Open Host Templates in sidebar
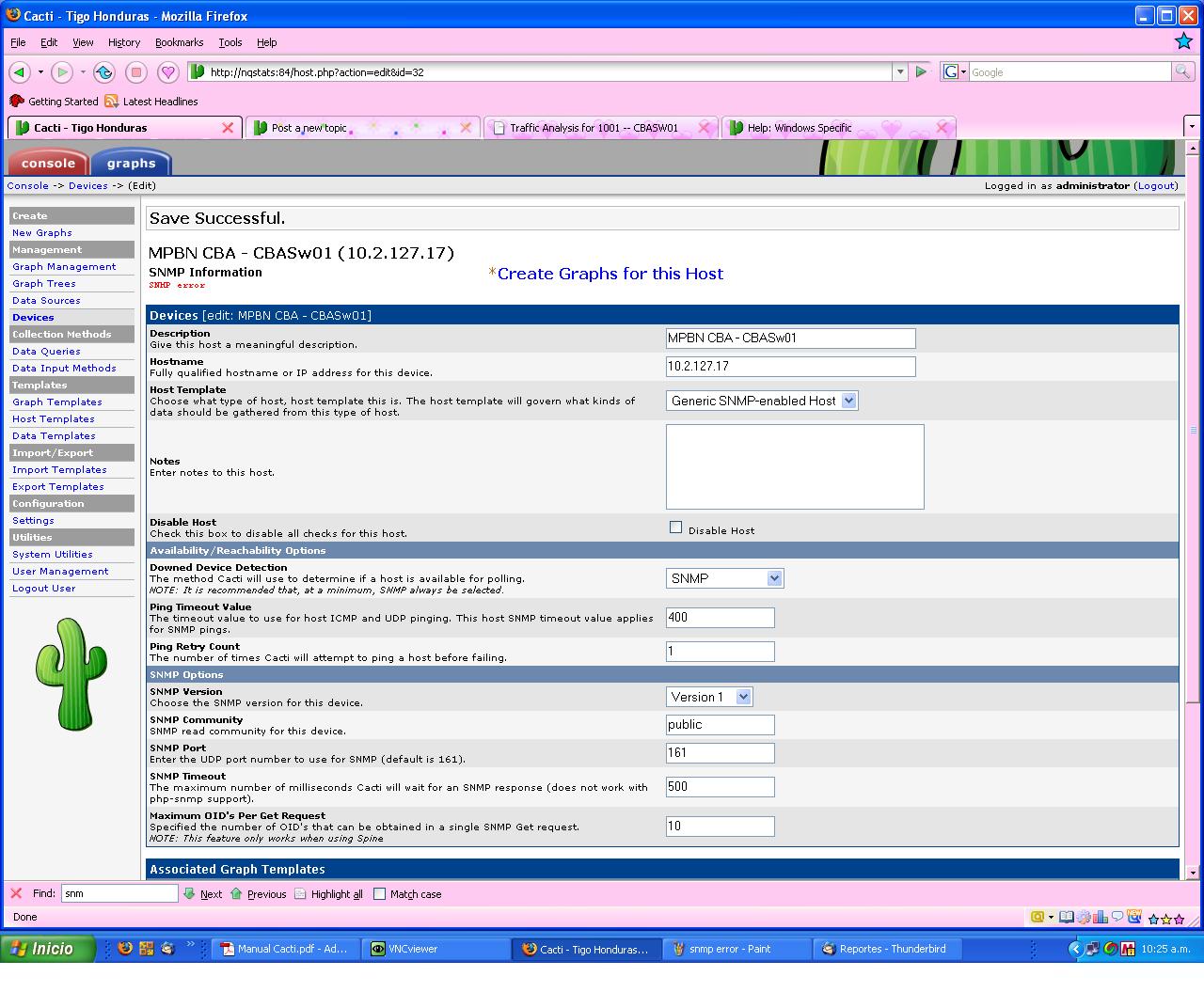This screenshot has height=1008, width=1204. 54,419
